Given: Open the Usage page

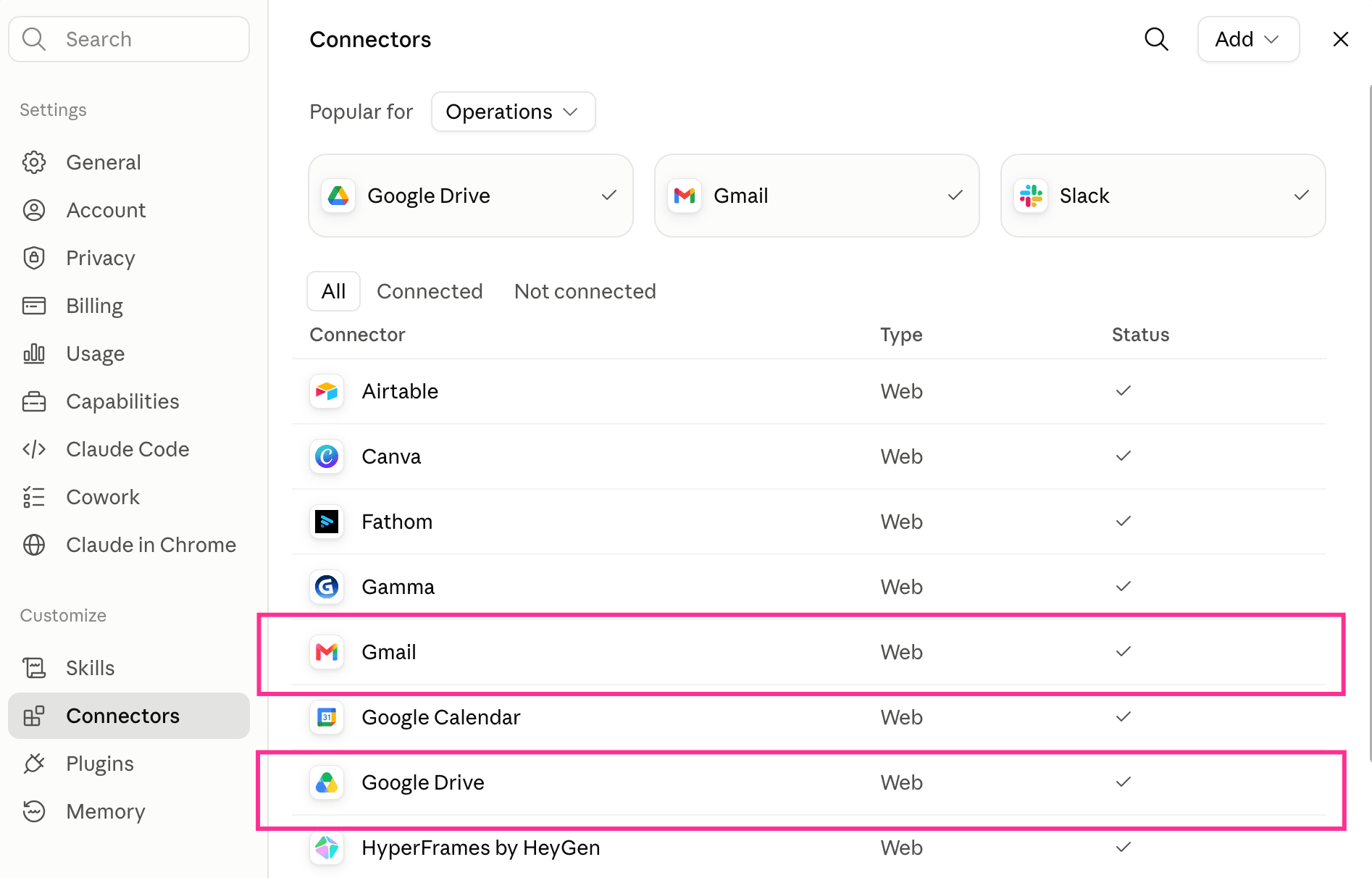Looking at the screenshot, I should pyautogui.click(x=129, y=354).
